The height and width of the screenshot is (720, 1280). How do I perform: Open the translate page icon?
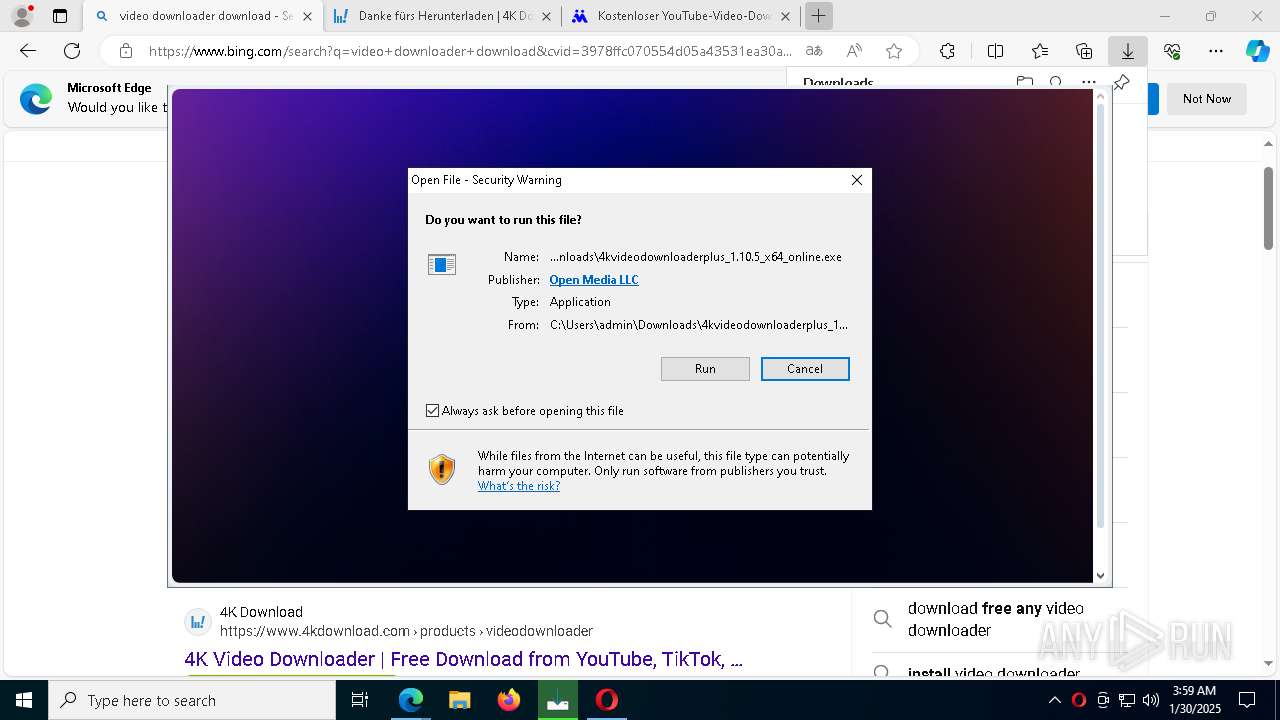click(x=815, y=51)
